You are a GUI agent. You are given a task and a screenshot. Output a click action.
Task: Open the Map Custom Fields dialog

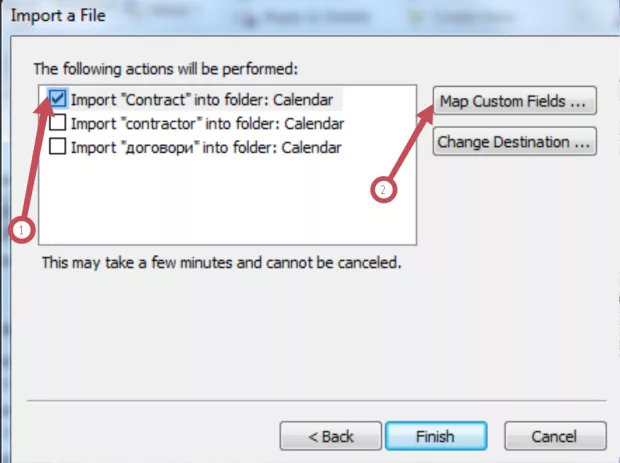point(514,102)
